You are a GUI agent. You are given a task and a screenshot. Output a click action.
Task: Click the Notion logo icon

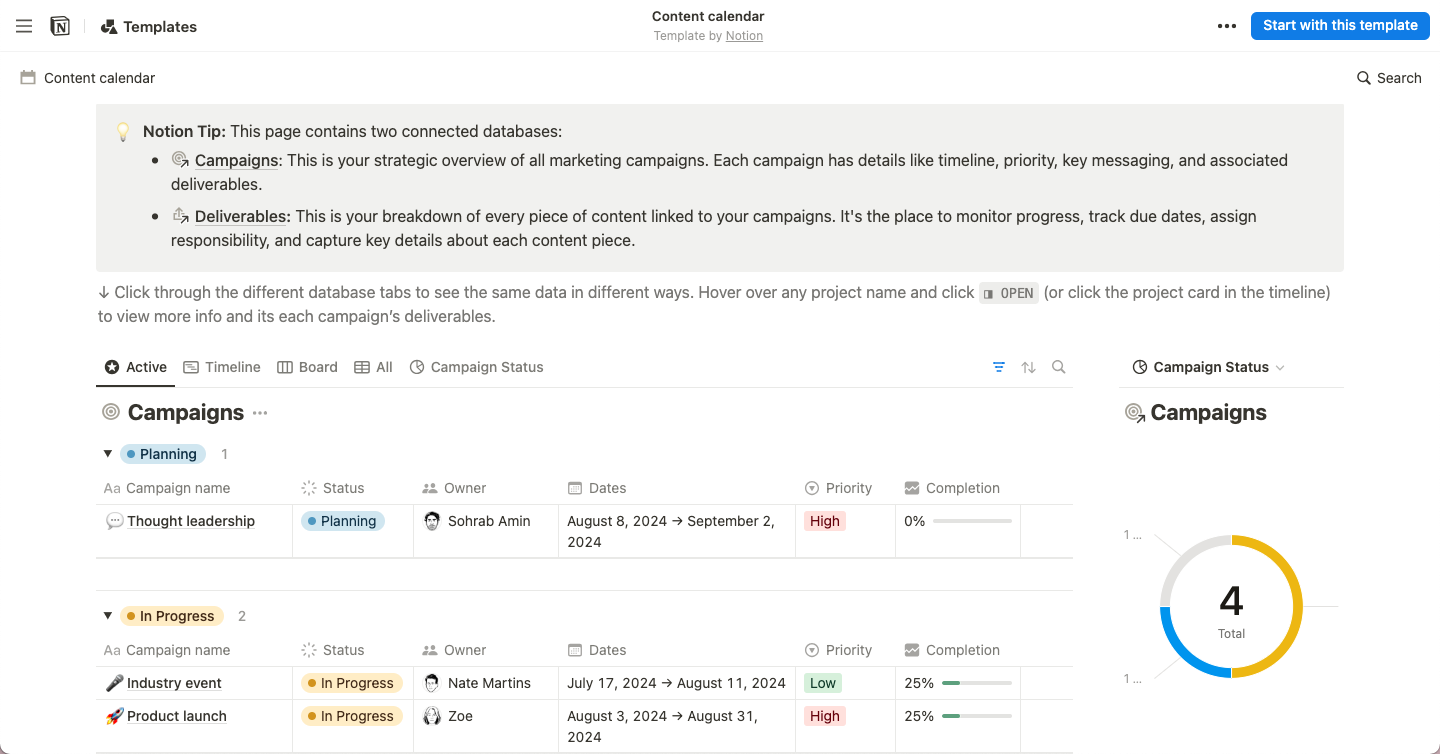click(60, 26)
